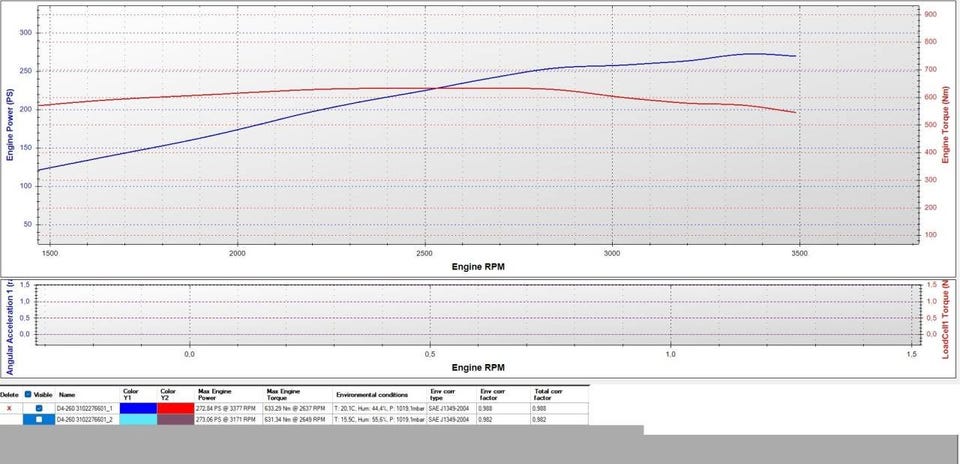Click the max power value 273,06 PS @ 3171 RPM
The height and width of the screenshot is (464, 960).
point(226,419)
